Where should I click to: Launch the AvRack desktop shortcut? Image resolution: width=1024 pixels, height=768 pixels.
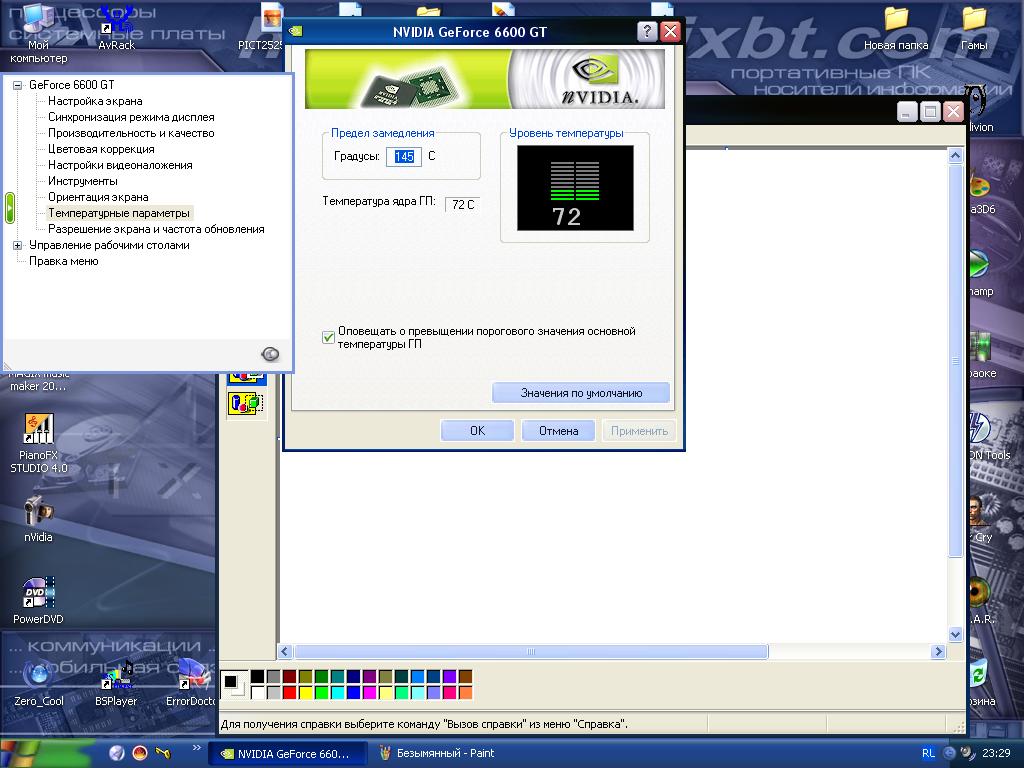click(x=116, y=29)
